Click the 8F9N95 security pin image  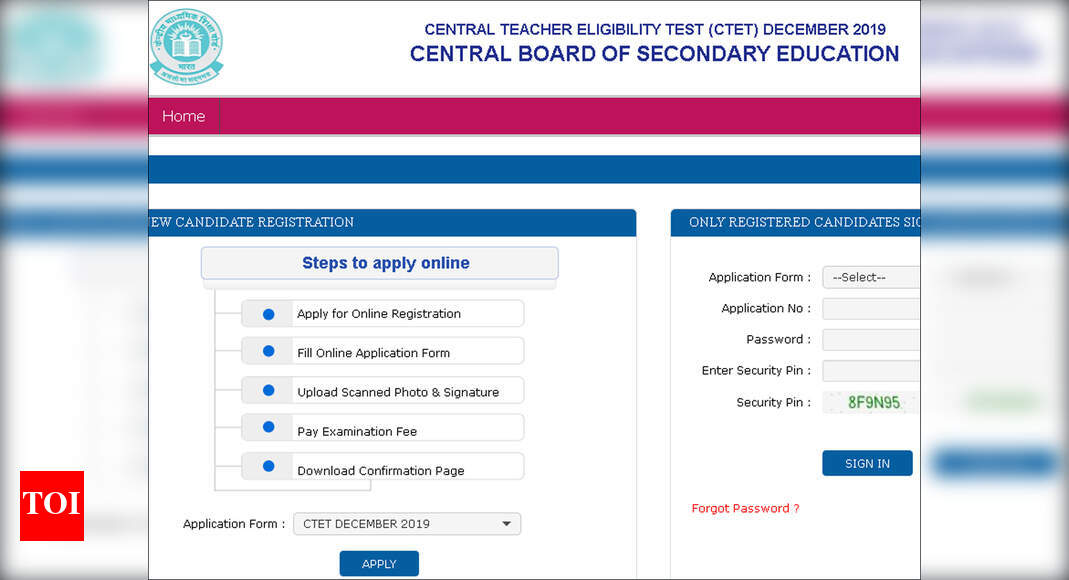tap(873, 402)
